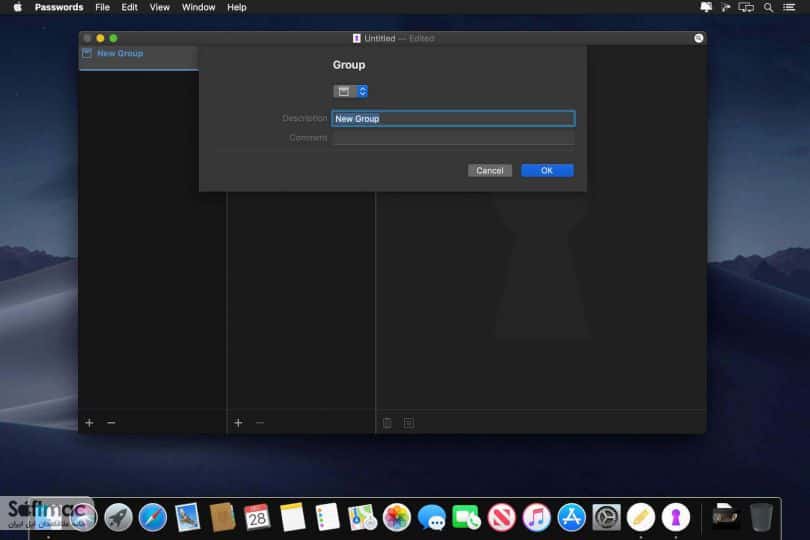The width and height of the screenshot is (810, 540).
Task: Open iTunes from the Dock
Action: (x=536, y=517)
